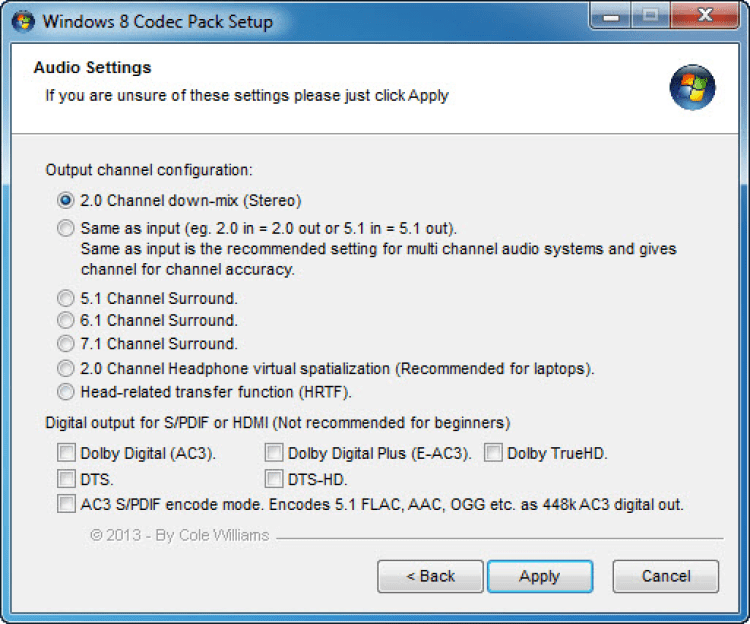The width and height of the screenshot is (750, 624).
Task: Check the DTS digital output box
Action: tap(67, 479)
